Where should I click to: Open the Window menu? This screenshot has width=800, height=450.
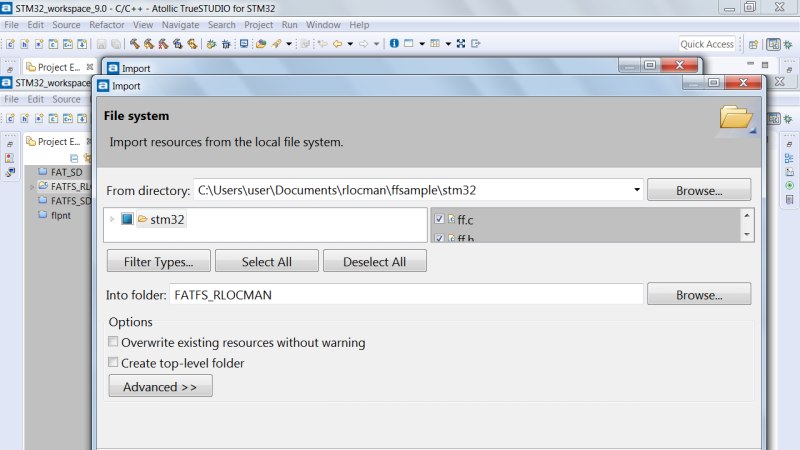(323, 24)
